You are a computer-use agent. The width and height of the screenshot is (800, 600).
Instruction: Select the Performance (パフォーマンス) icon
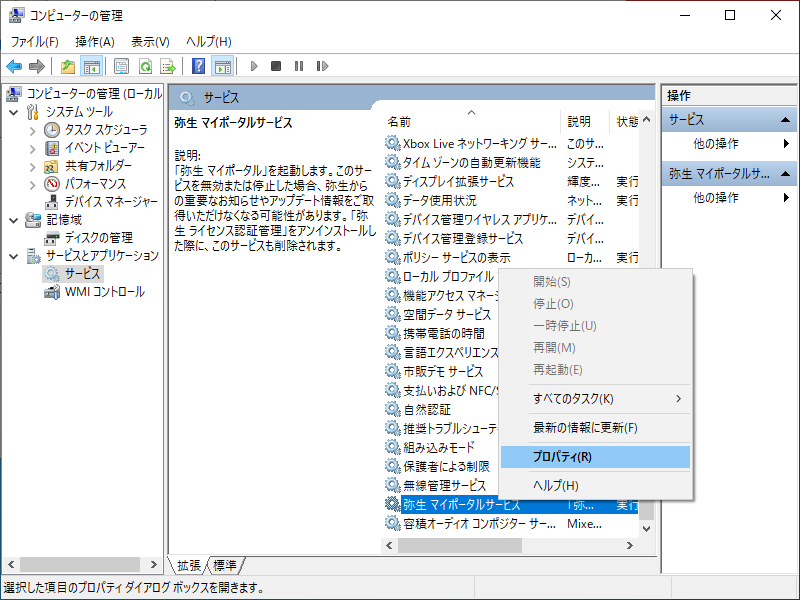click(52, 184)
